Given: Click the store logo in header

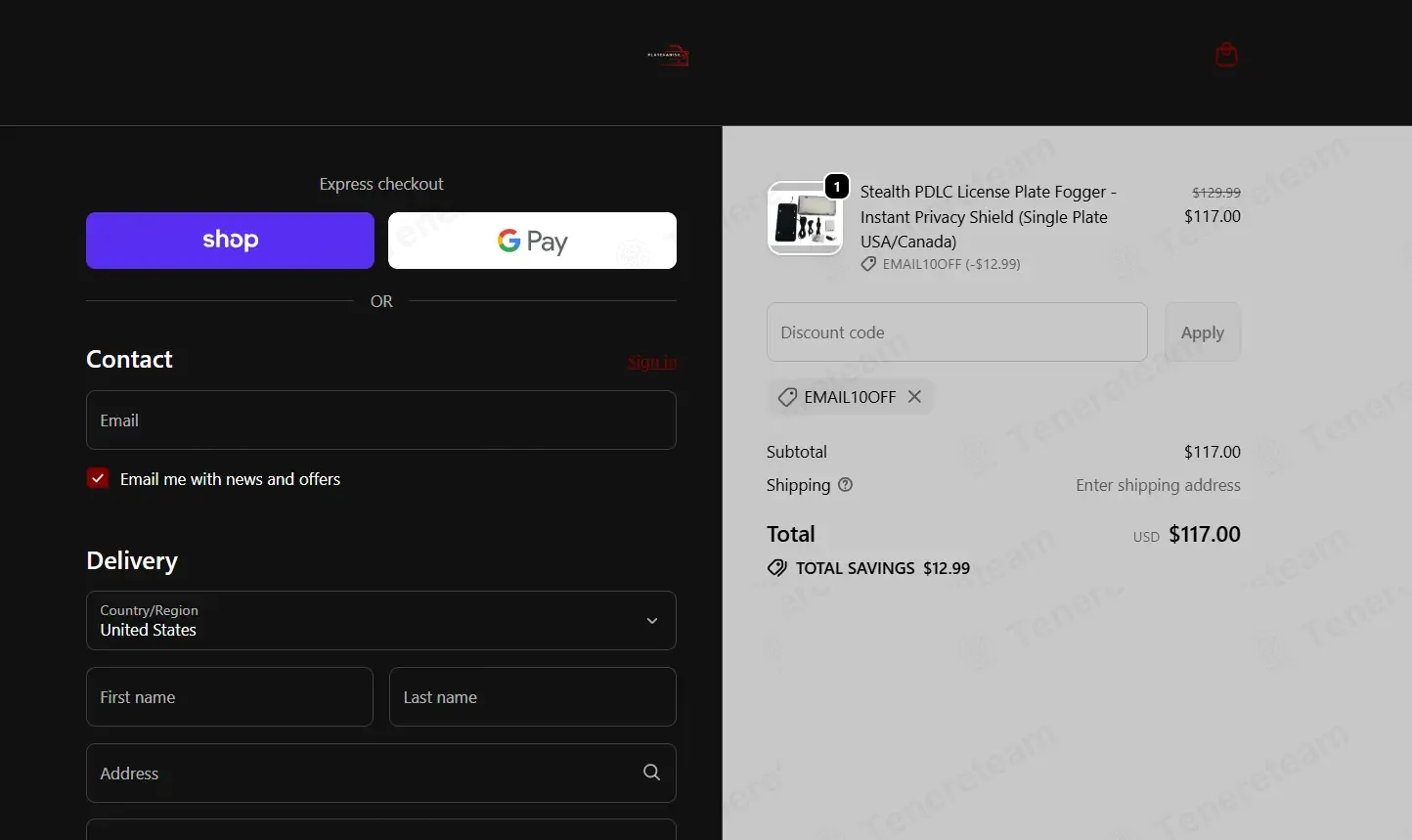Looking at the screenshot, I should (669, 56).
